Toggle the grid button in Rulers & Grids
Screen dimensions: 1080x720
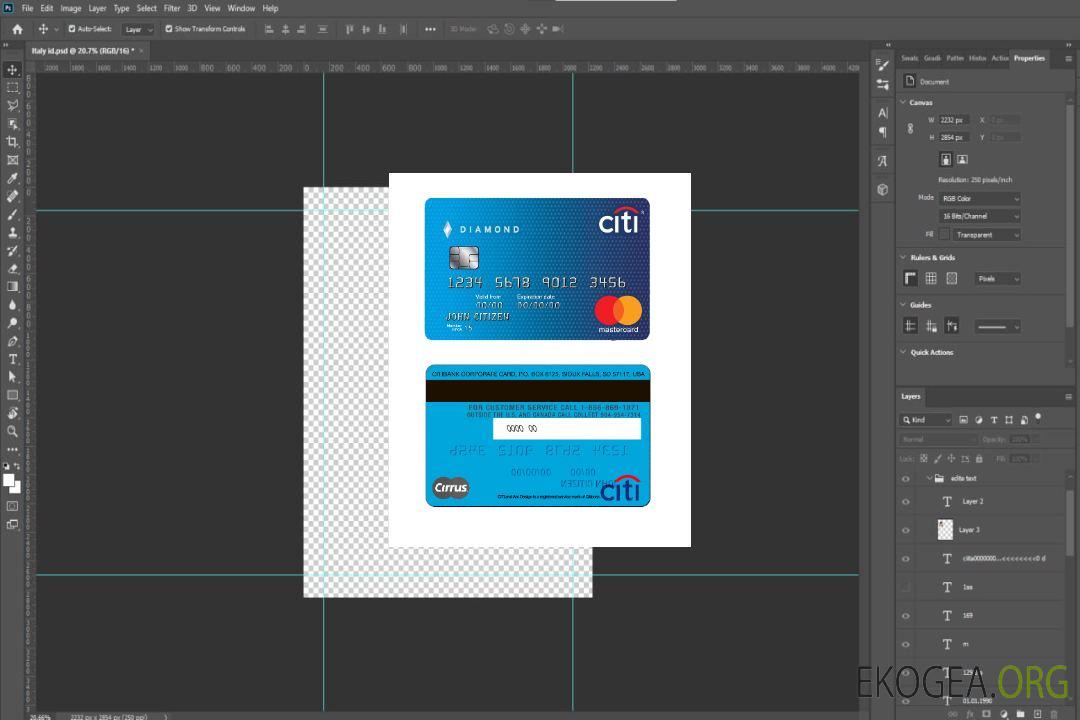(x=931, y=278)
